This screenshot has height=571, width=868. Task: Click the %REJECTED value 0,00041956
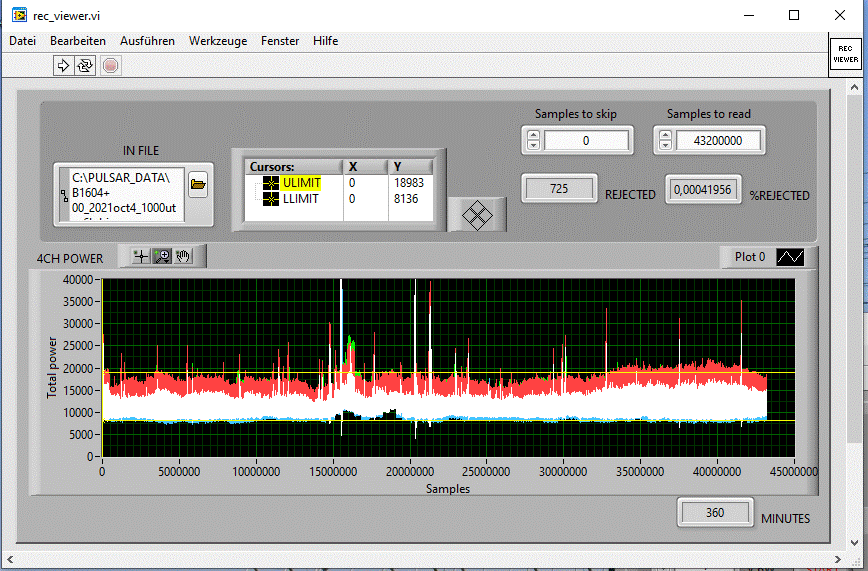pyautogui.click(x=703, y=189)
